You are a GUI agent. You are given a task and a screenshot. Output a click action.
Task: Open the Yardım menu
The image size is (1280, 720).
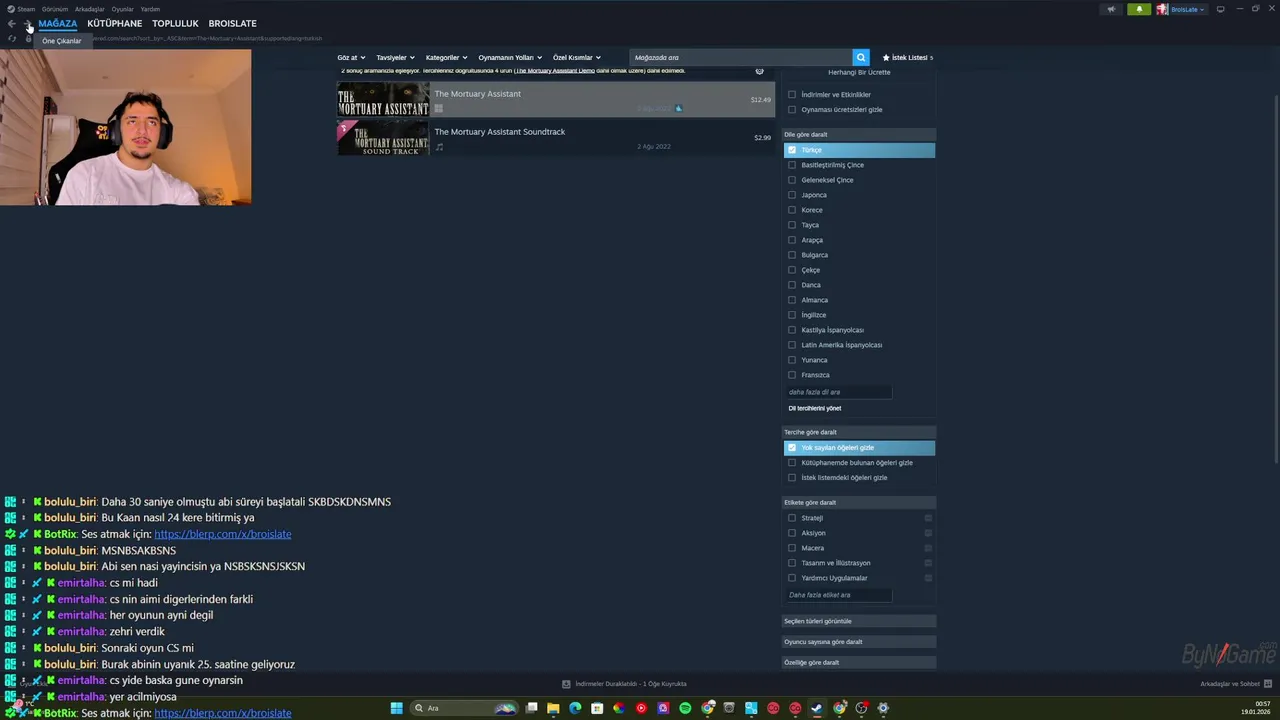(150, 9)
